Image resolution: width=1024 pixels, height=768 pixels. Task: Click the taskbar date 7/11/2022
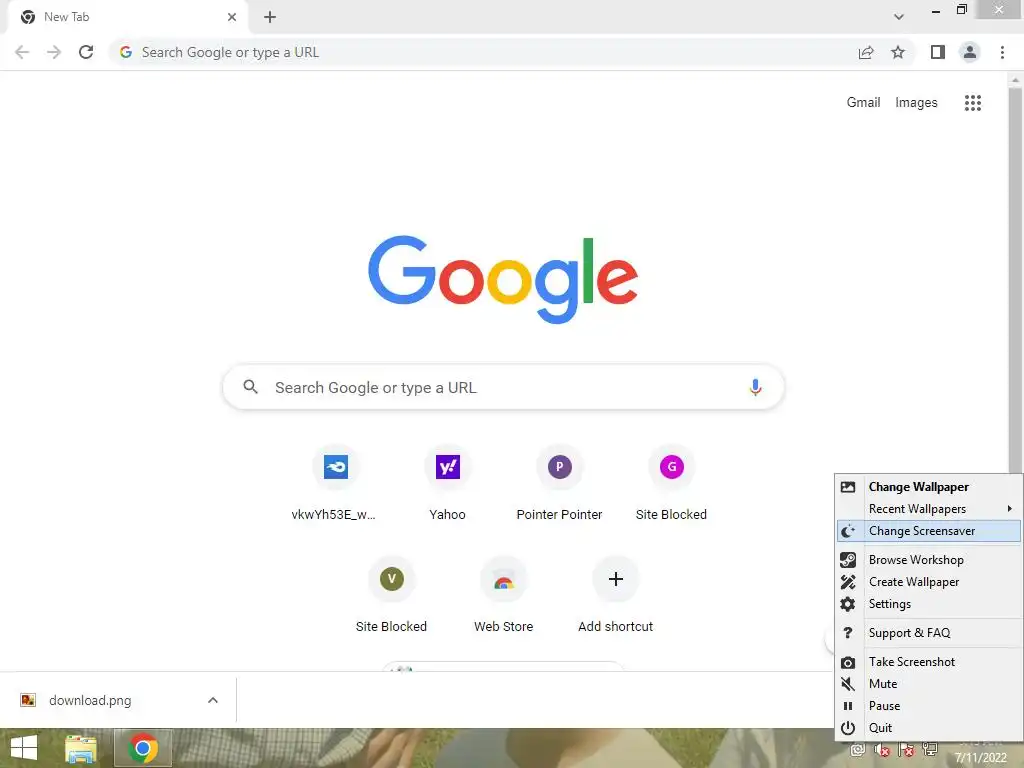980,758
